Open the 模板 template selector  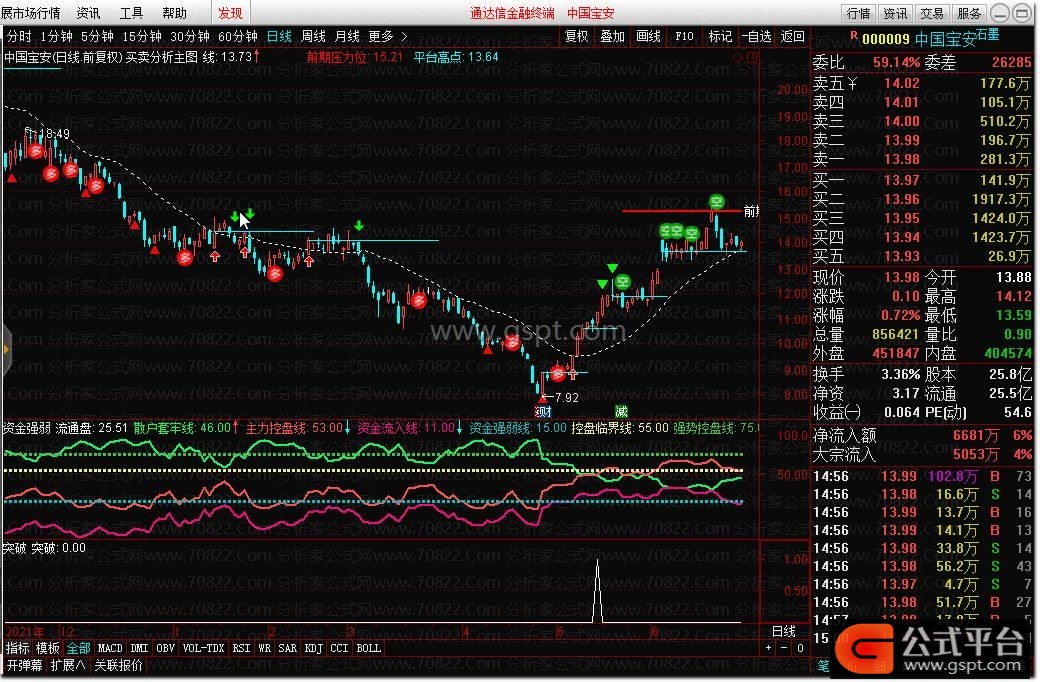pos(48,648)
